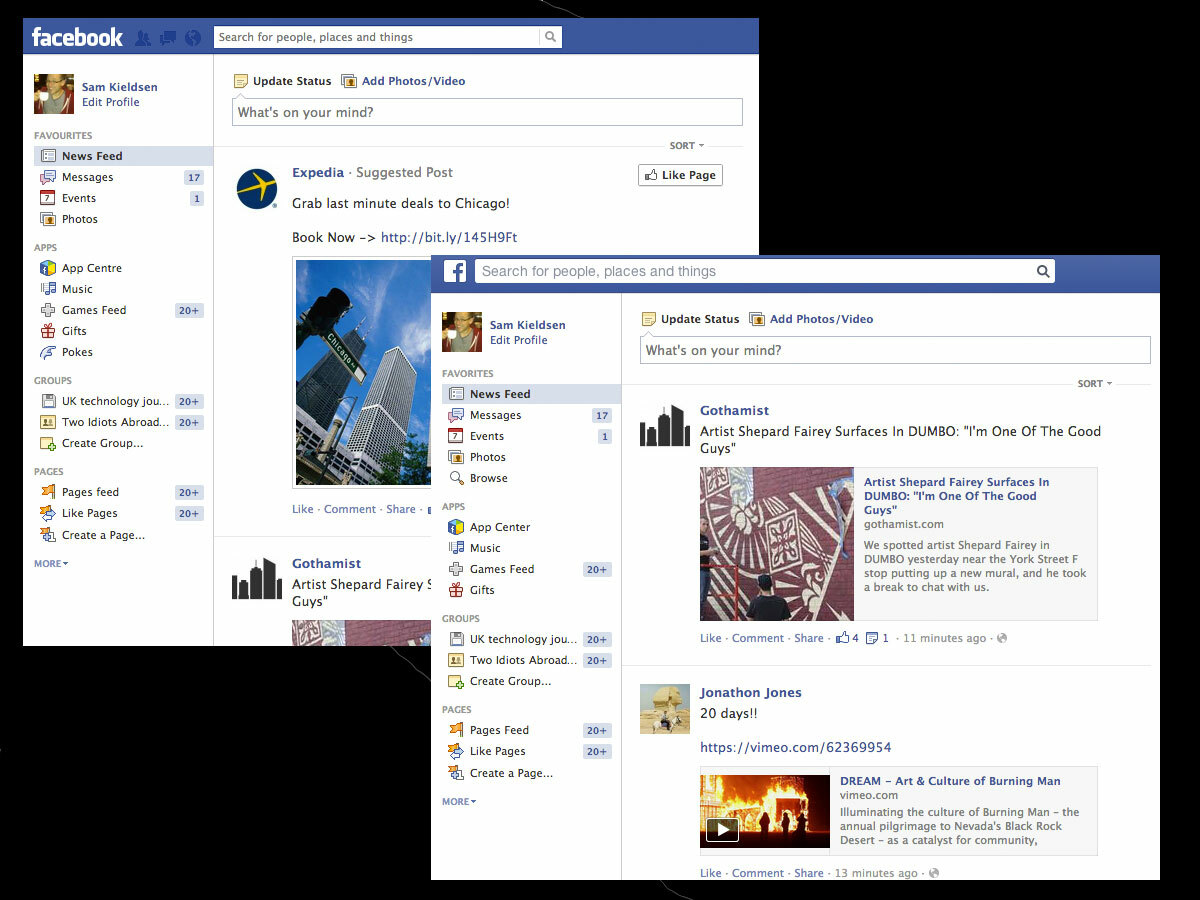Image resolution: width=1200 pixels, height=900 pixels.
Task: Click Like Pages icon in back window sidebar
Action: coord(48,513)
